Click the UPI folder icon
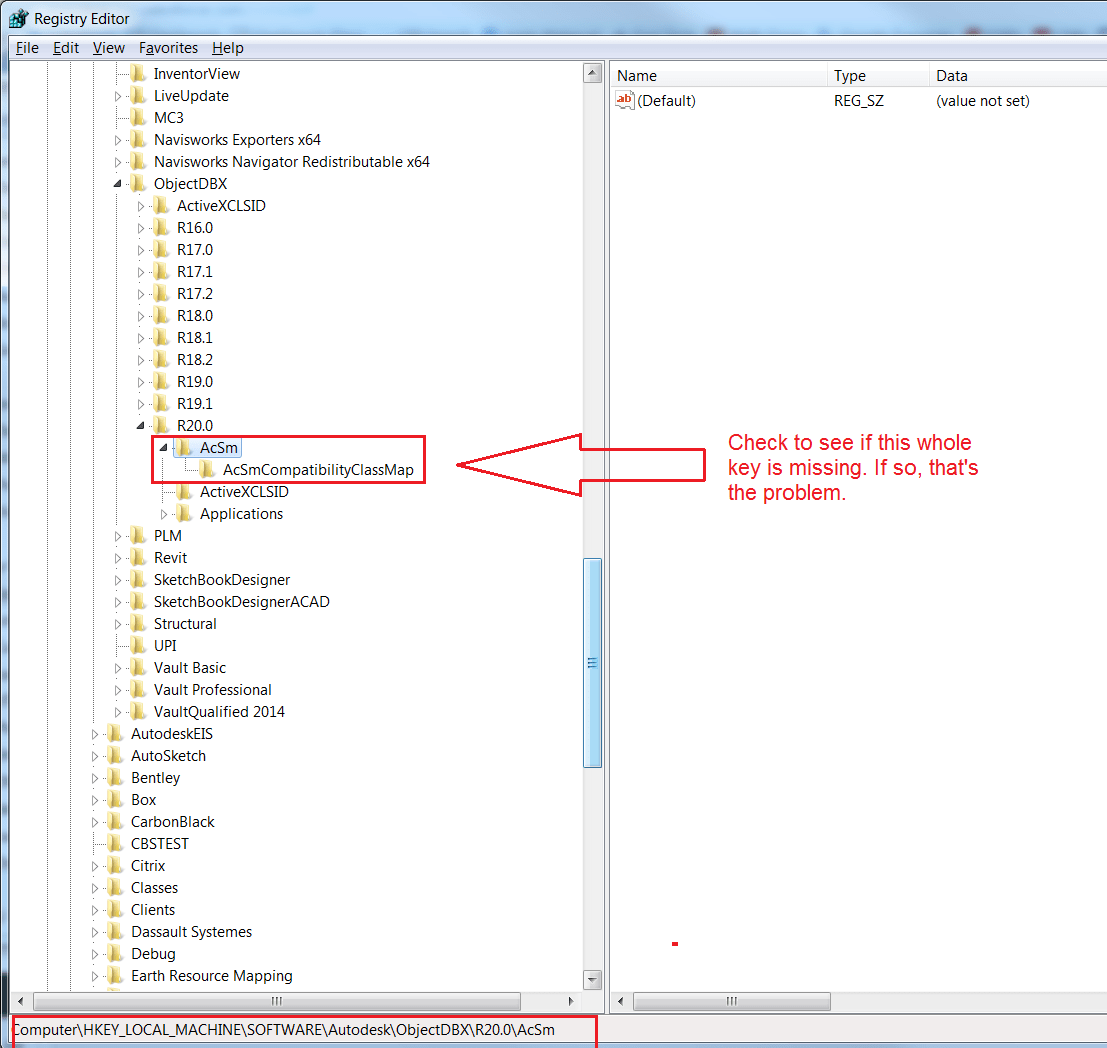 (x=138, y=645)
